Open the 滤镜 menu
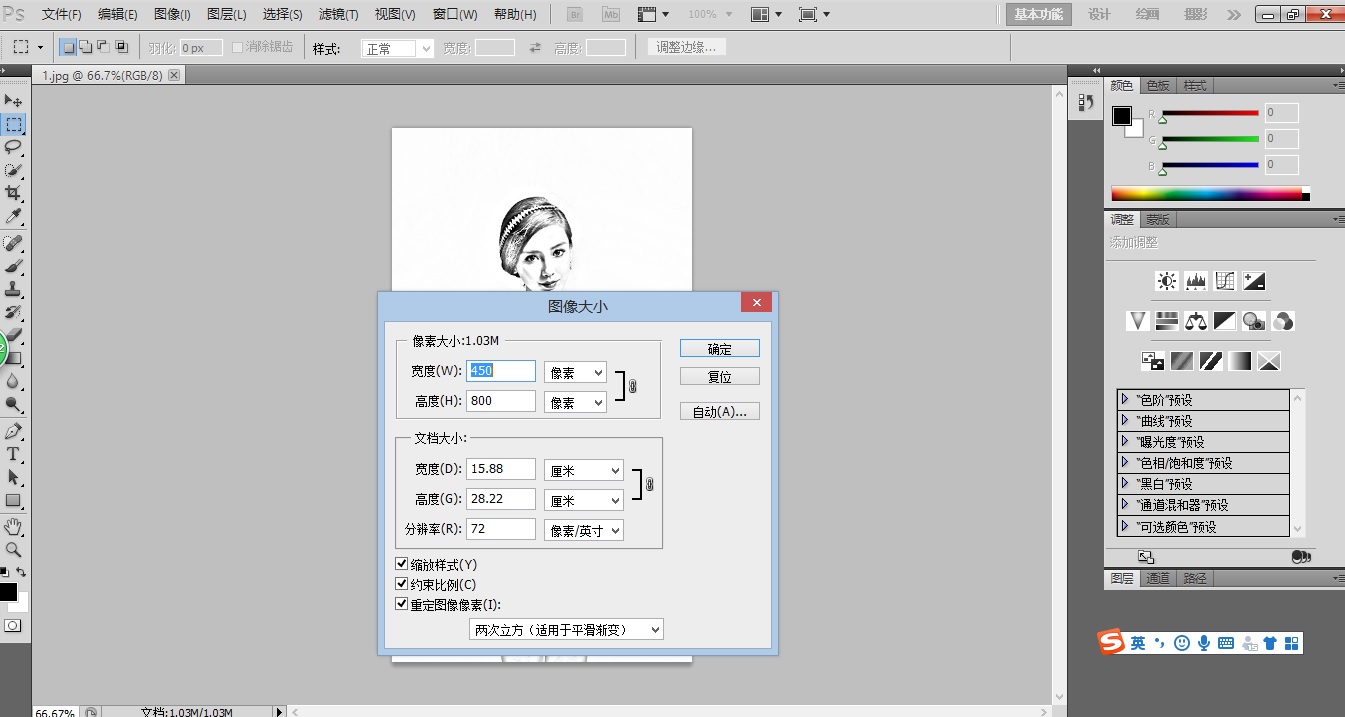The height and width of the screenshot is (717, 1345). (338, 15)
